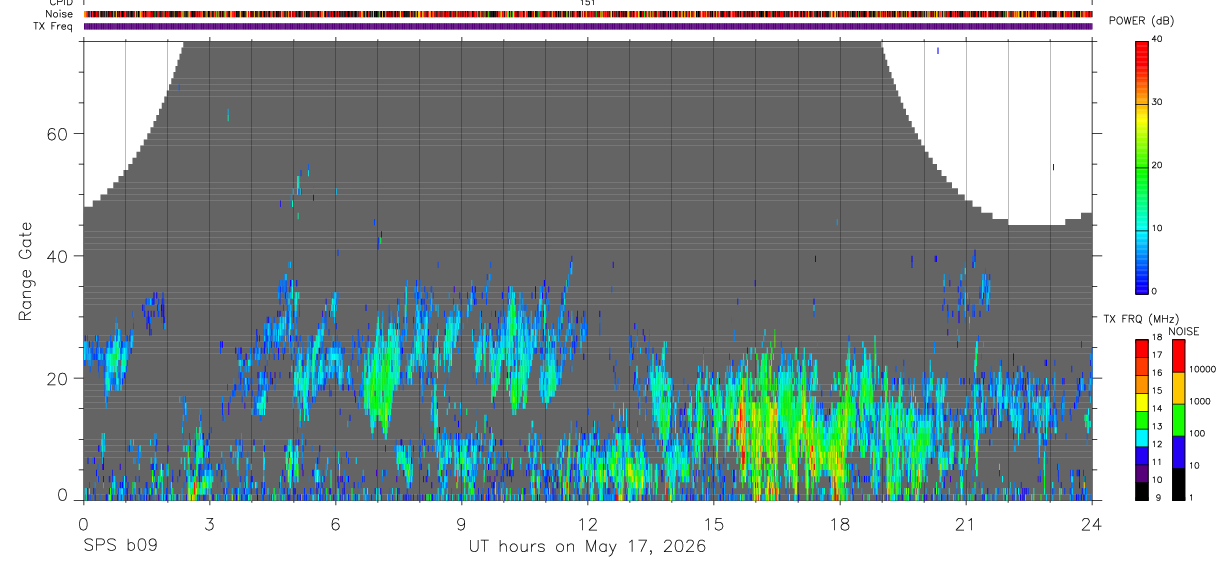Select the amber NOISE swatch between 1000 and 10000
Image resolution: width=1228 pixels, height=567 pixels.
pos(1178,387)
